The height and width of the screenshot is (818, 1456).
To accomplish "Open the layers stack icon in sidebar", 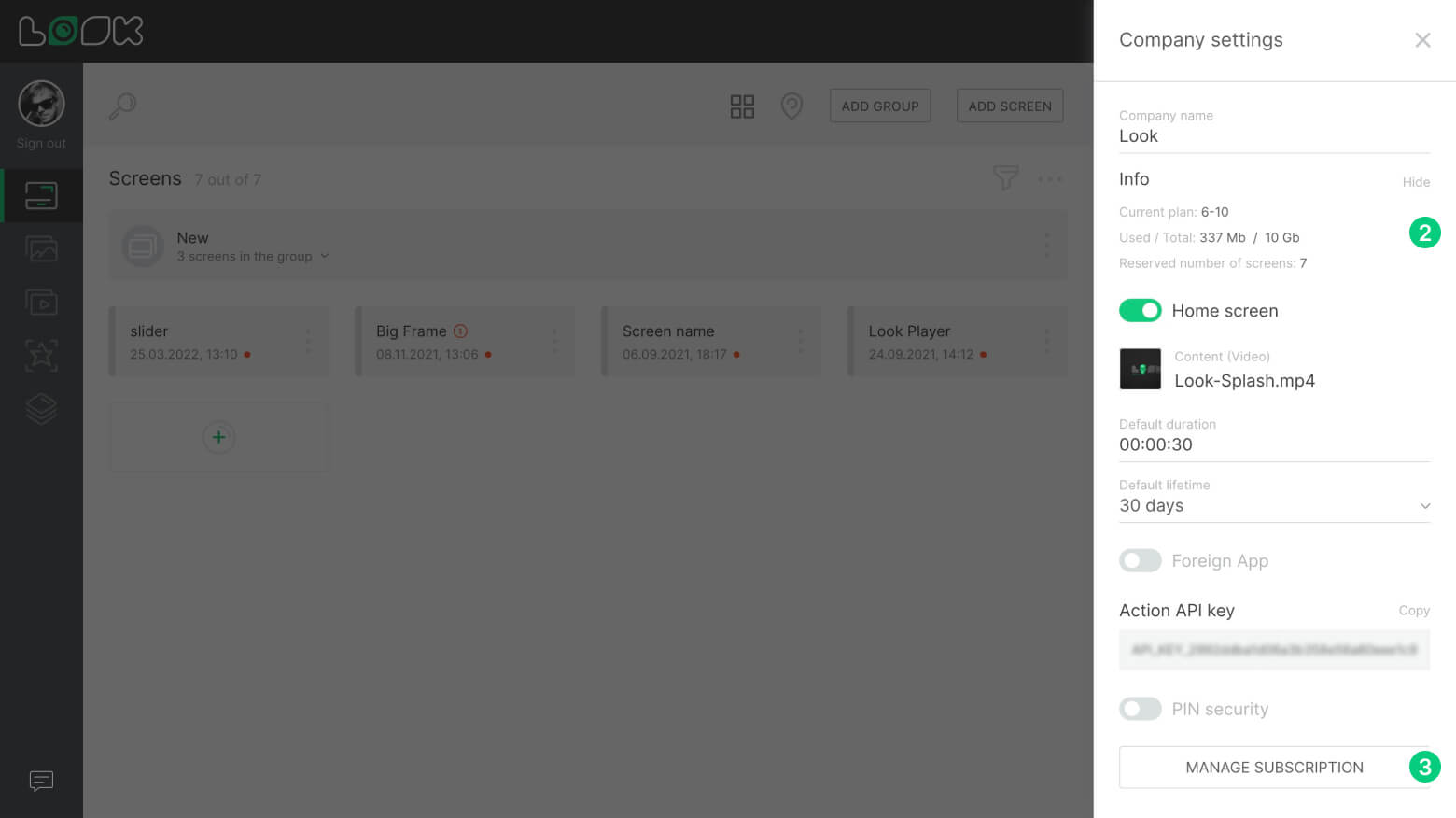I will pos(41,409).
